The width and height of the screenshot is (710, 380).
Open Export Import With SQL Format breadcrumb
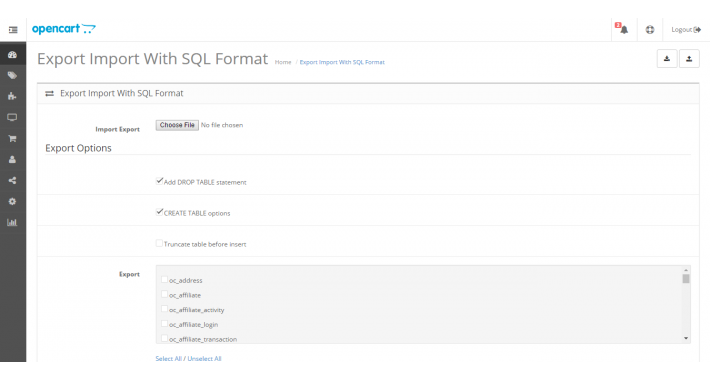pos(342,62)
